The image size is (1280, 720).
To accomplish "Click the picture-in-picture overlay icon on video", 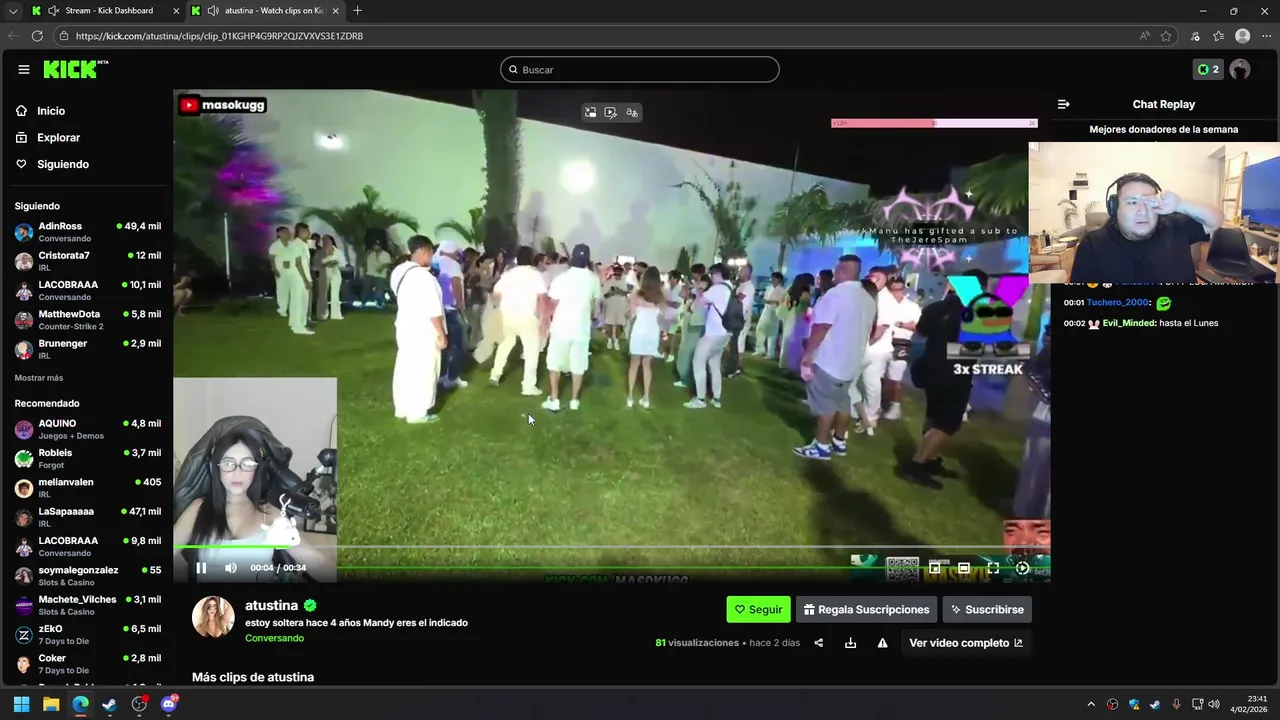I will tap(590, 113).
